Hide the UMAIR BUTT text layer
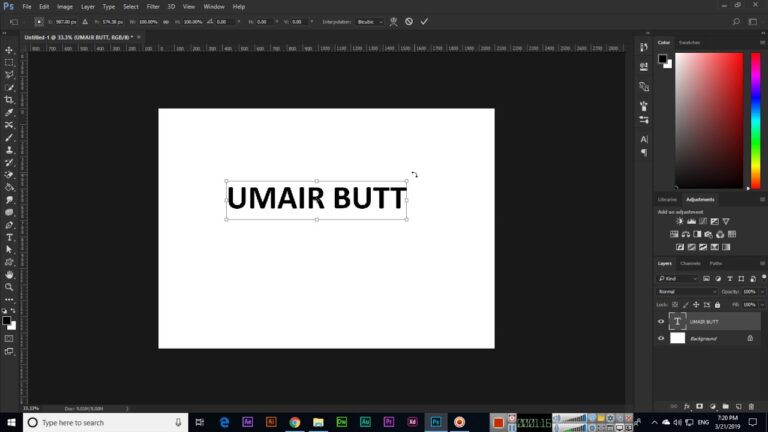Screen dimensions: 768x432 (x=661, y=322)
